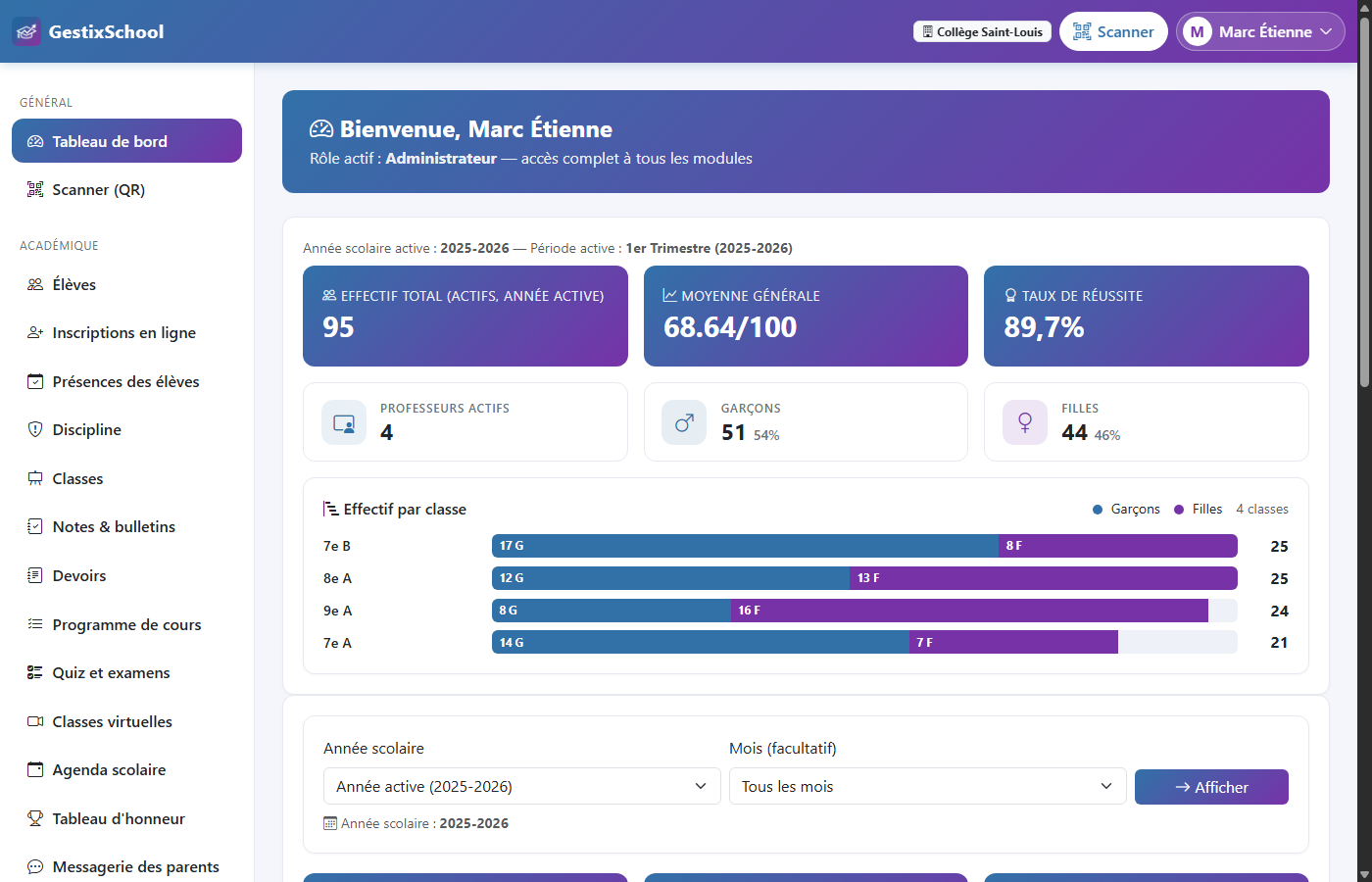This screenshot has height=882, width=1372.
Task: Click the Classes virtuelles camera icon
Action: [35, 722]
